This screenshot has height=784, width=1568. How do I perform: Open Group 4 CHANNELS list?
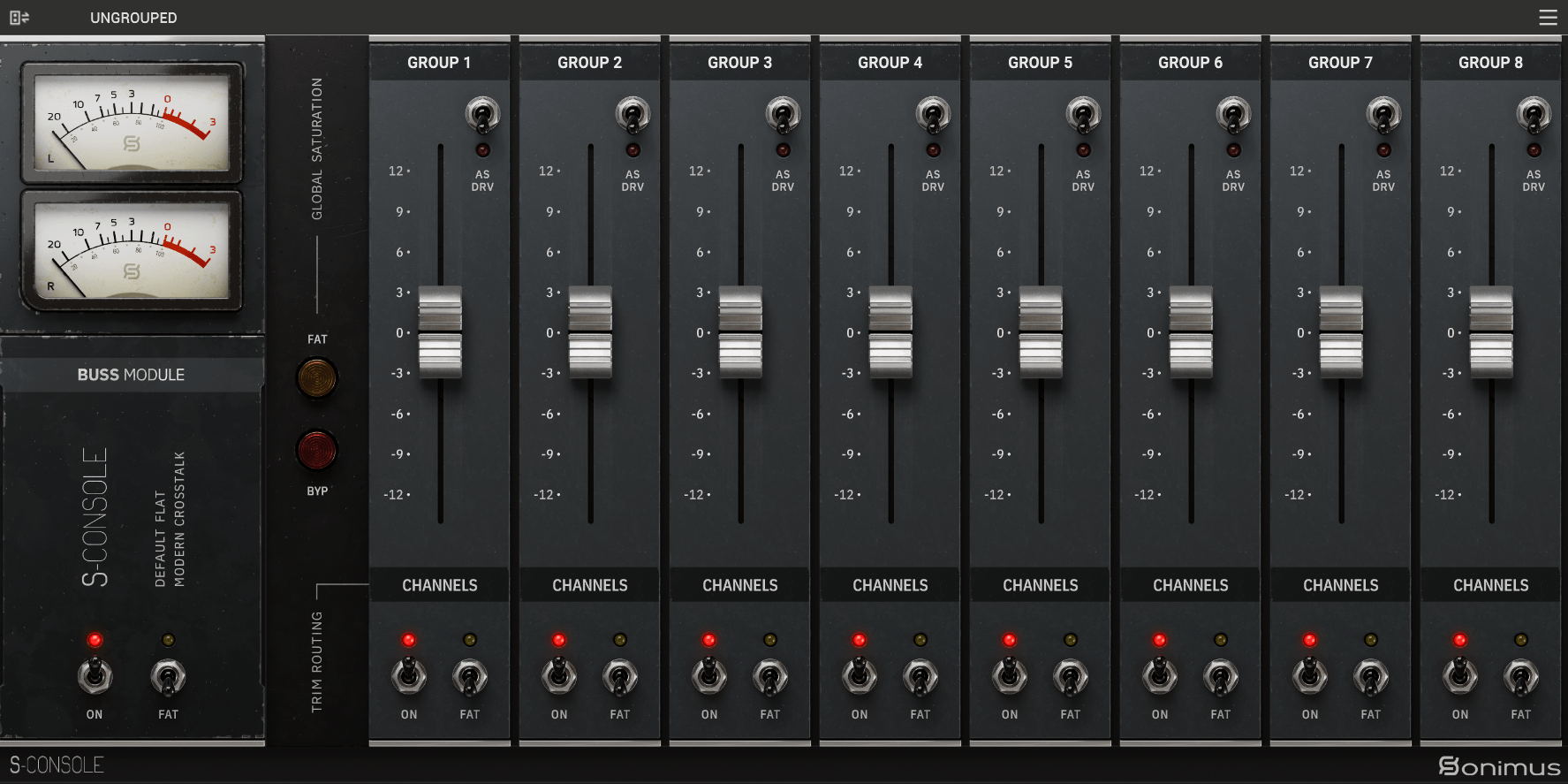point(890,585)
